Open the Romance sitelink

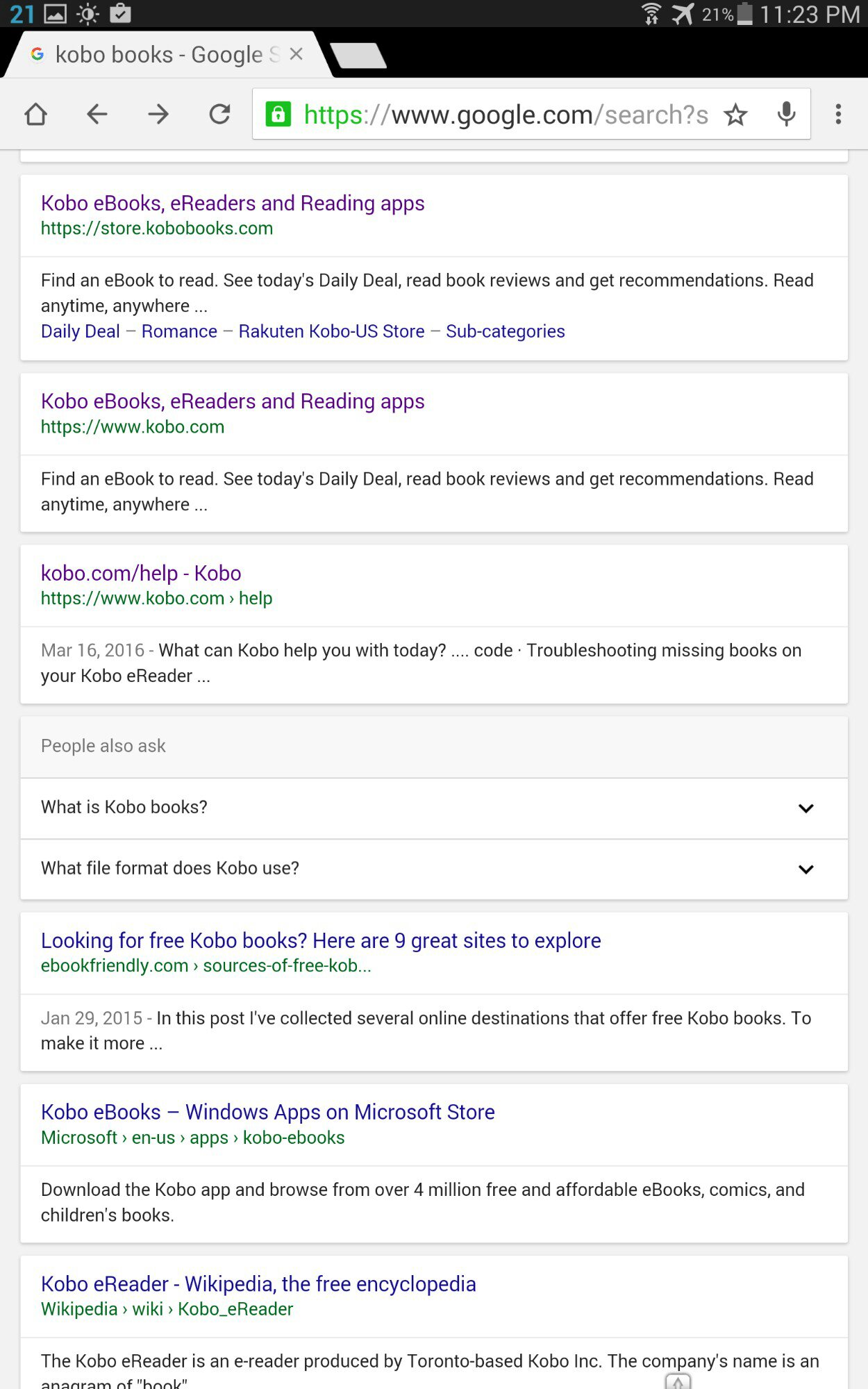click(179, 331)
